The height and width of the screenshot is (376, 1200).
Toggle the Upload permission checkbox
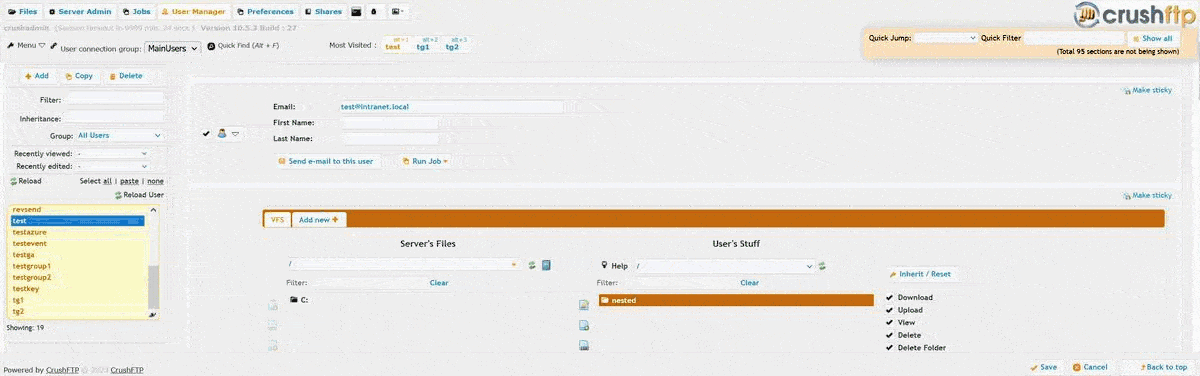(x=889, y=310)
